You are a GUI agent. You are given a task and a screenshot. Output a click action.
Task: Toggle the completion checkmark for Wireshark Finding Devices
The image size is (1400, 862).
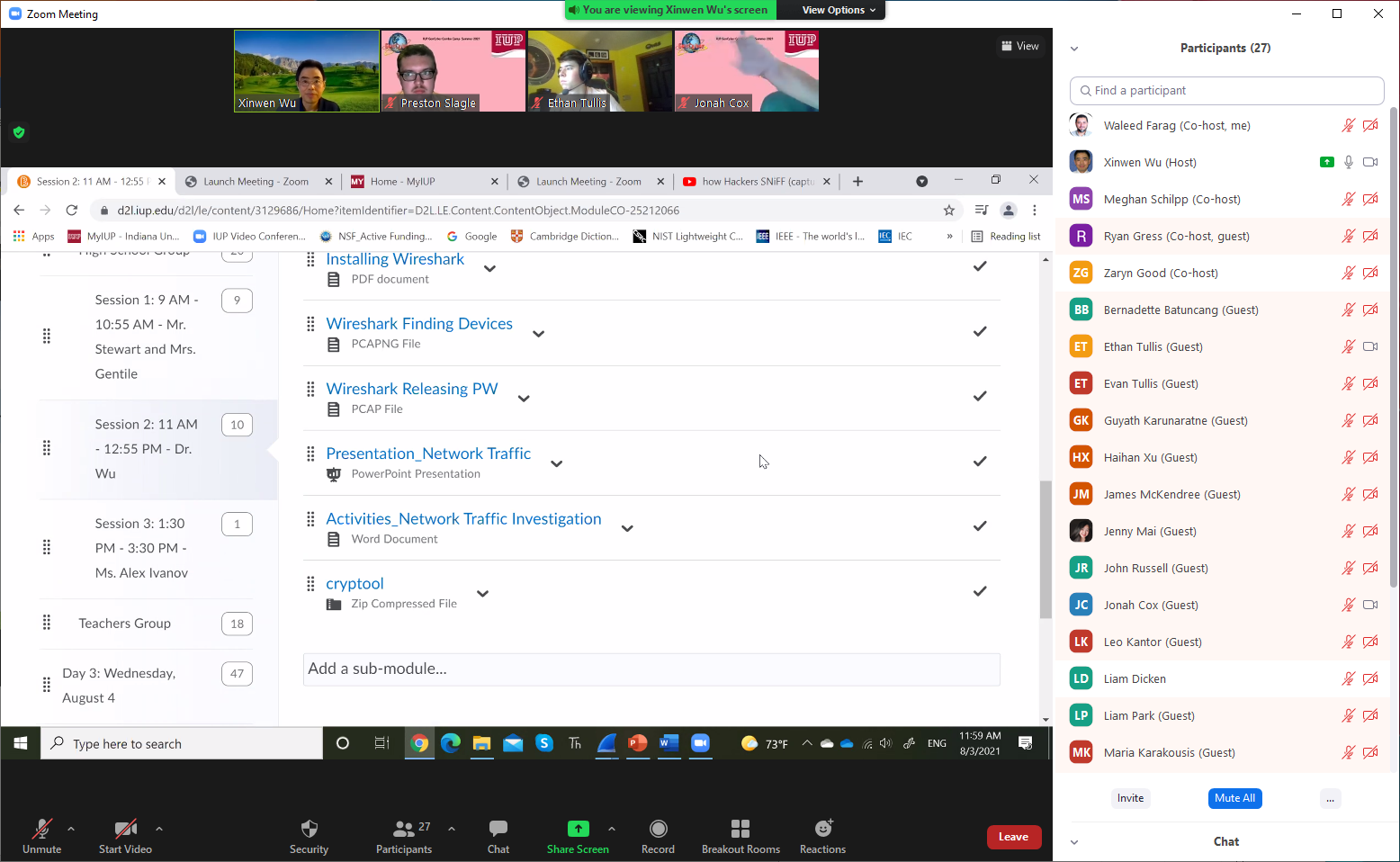pos(980,331)
